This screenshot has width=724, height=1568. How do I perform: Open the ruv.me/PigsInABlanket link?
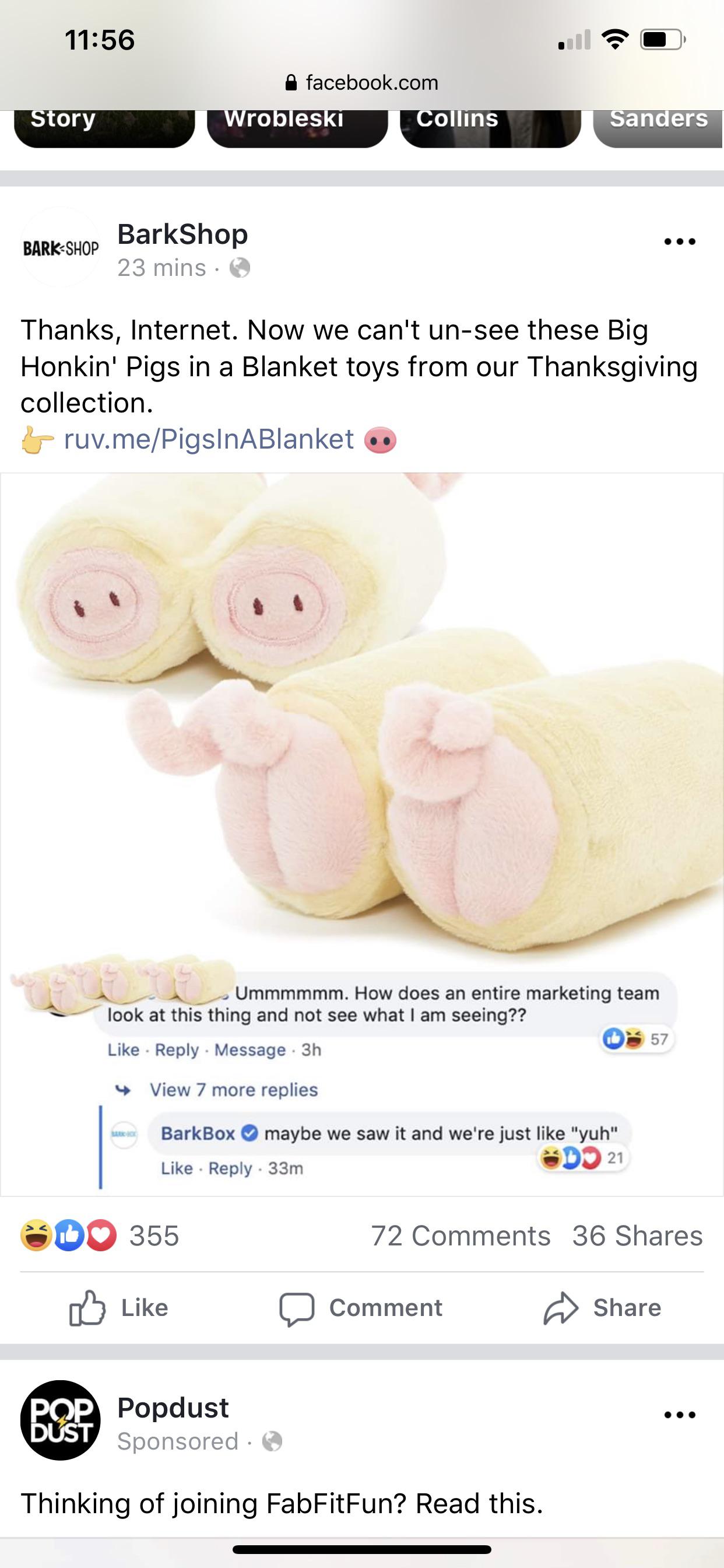point(209,439)
